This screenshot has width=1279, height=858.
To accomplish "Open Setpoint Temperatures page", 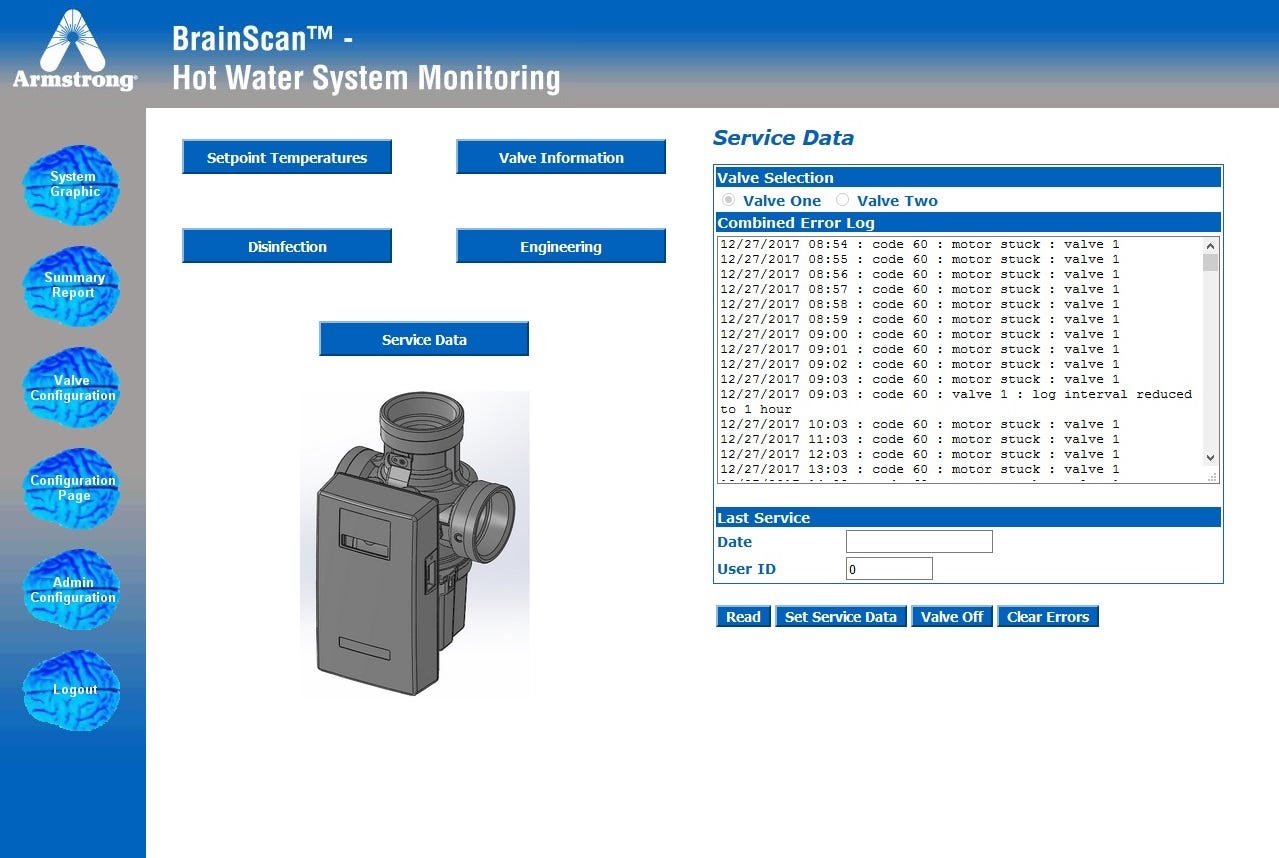I will (287, 157).
